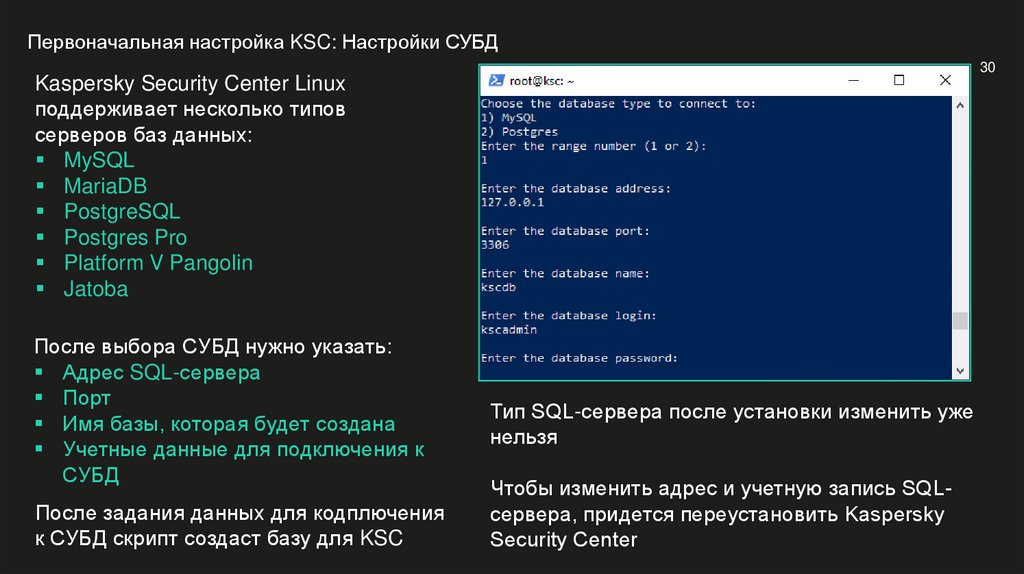Click the 'kscdb' database name value

pyautogui.click(x=498, y=287)
